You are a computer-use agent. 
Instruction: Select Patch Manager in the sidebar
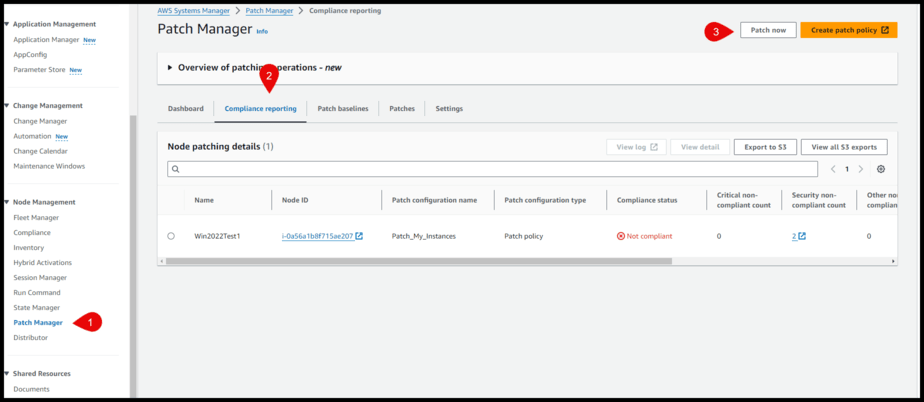(38, 322)
